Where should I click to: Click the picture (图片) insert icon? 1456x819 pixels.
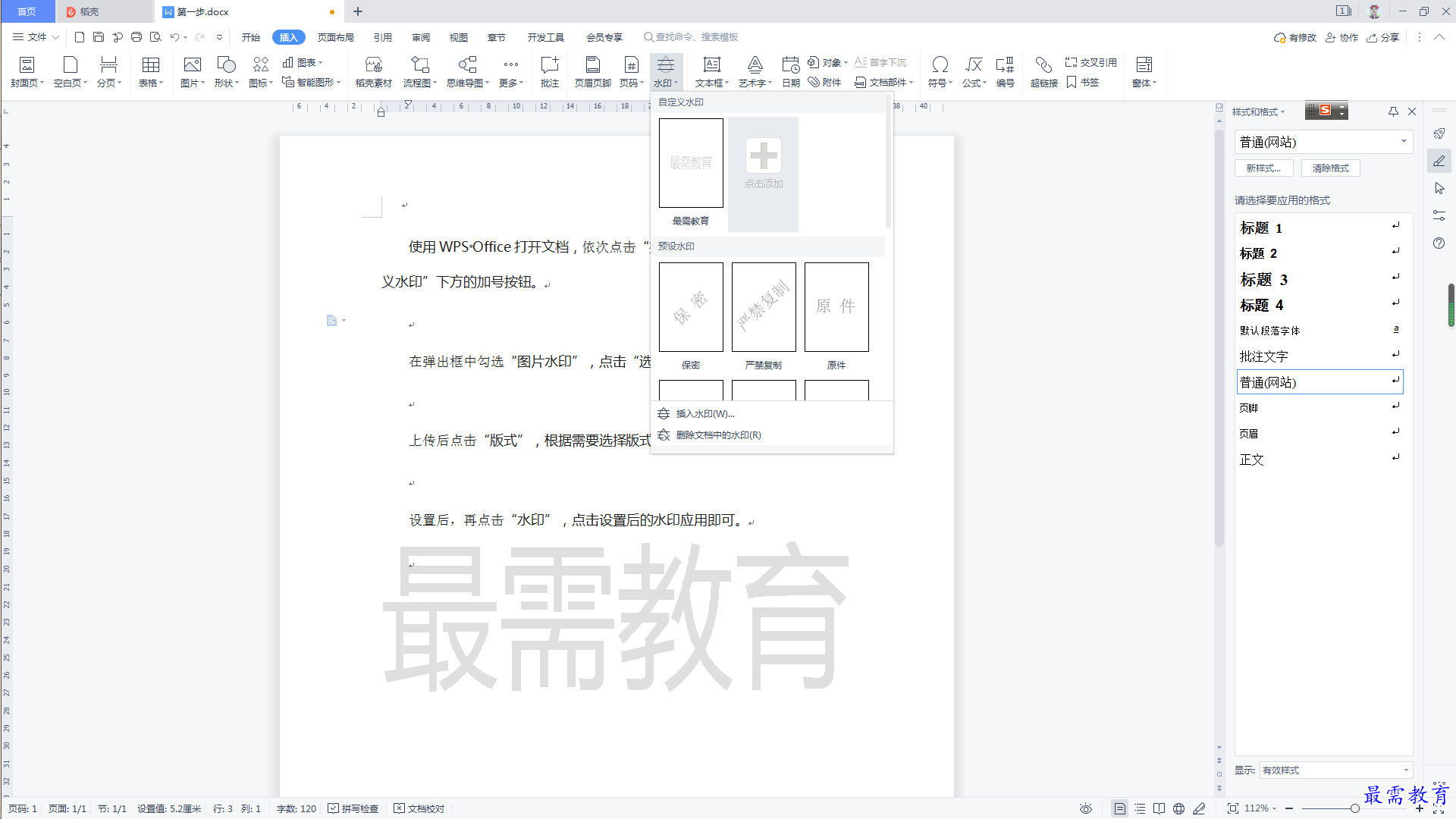coord(193,65)
